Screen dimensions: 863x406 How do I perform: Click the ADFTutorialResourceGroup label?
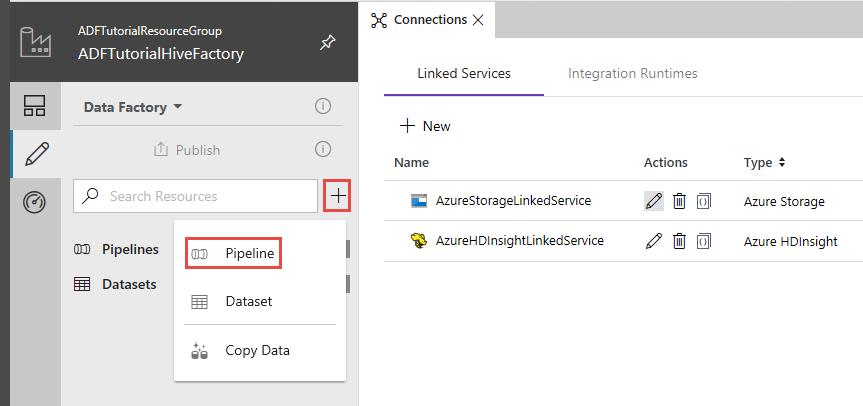(x=150, y=31)
